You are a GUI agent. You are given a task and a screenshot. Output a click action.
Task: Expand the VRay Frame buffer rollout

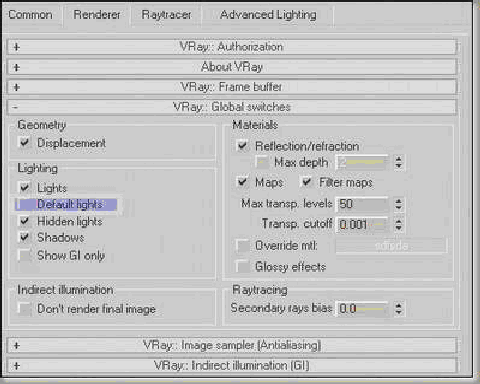[x=232, y=87]
